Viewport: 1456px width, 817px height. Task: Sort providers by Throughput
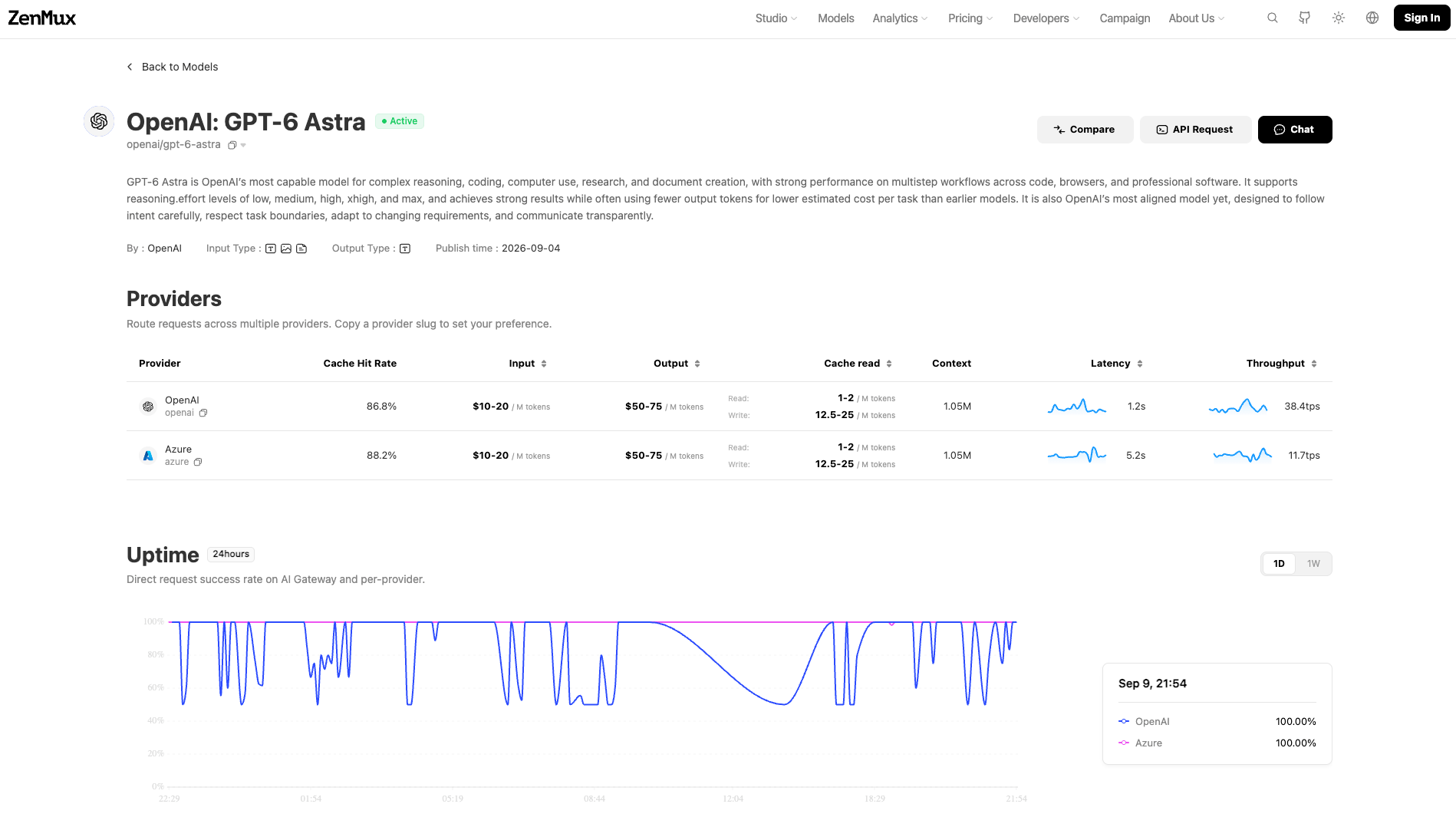[x=1314, y=364]
